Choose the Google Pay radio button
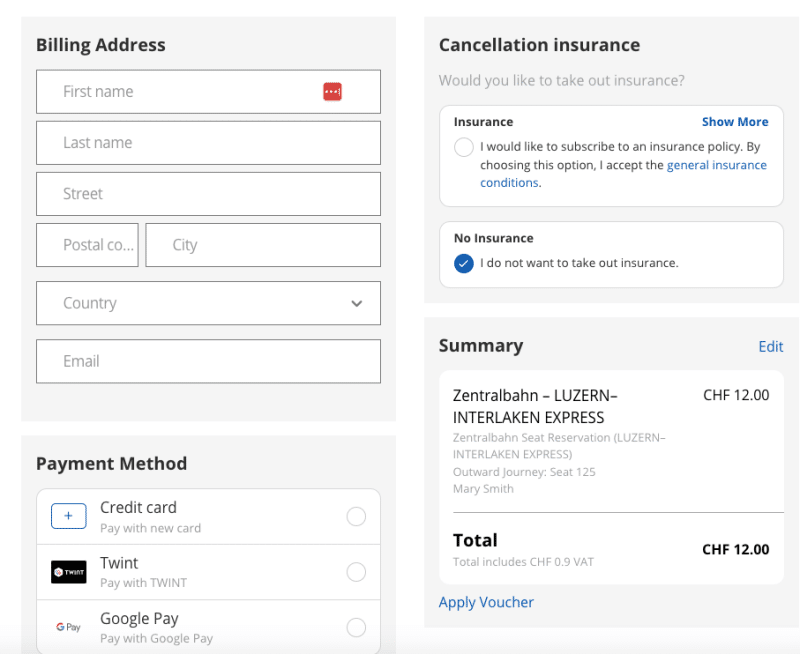The width and height of the screenshot is (800, 654). 356,627
